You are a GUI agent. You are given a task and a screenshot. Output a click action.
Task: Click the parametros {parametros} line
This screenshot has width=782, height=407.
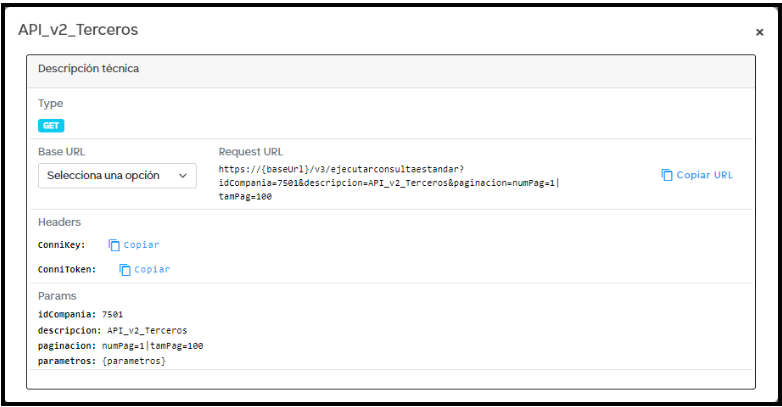(x=101, y=360)
